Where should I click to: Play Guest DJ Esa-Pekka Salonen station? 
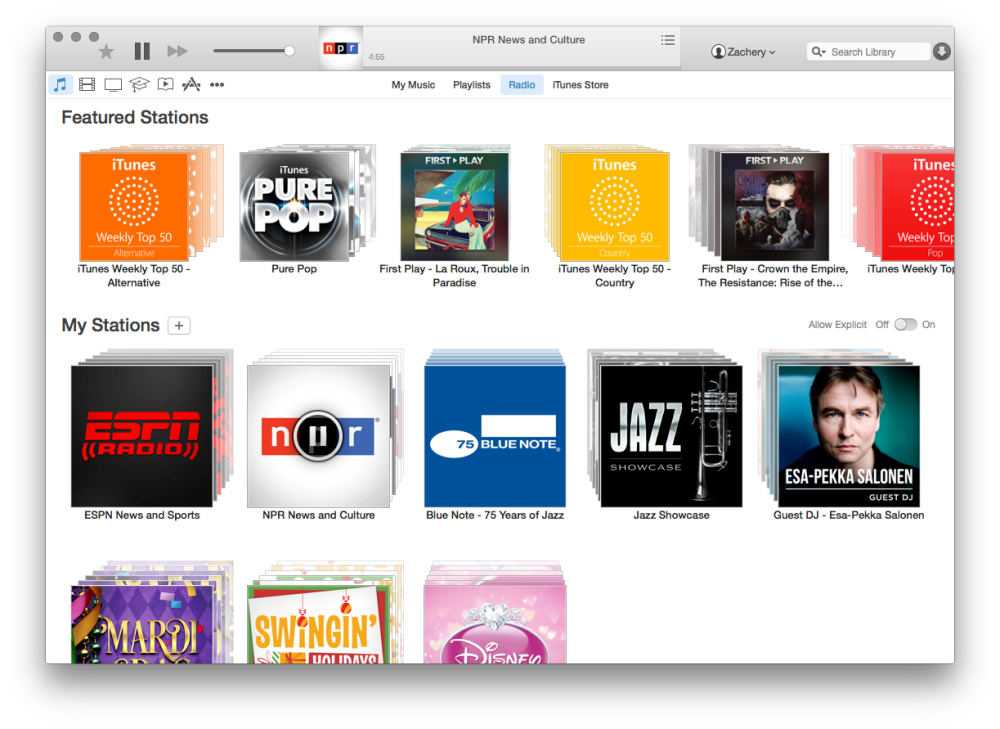coord(849,436)
